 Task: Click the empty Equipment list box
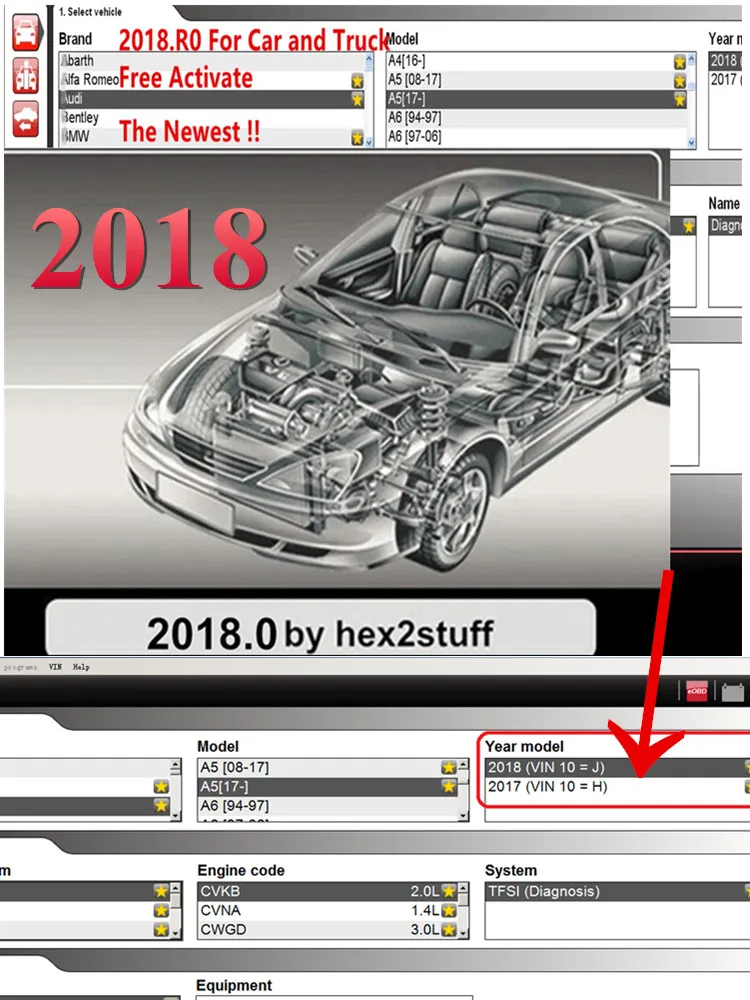click(x=334, y=997)
